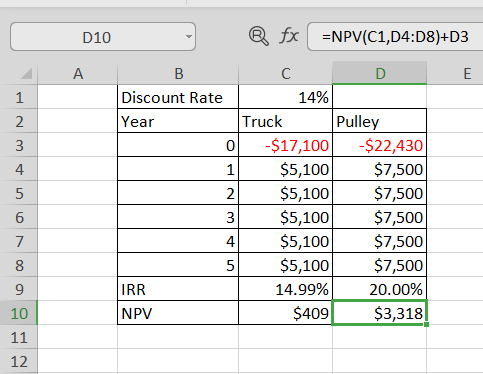The width and height of the screenshot is (483, 374).
Task: Click the fill handle of cell D10
Action: coord(427,324)
